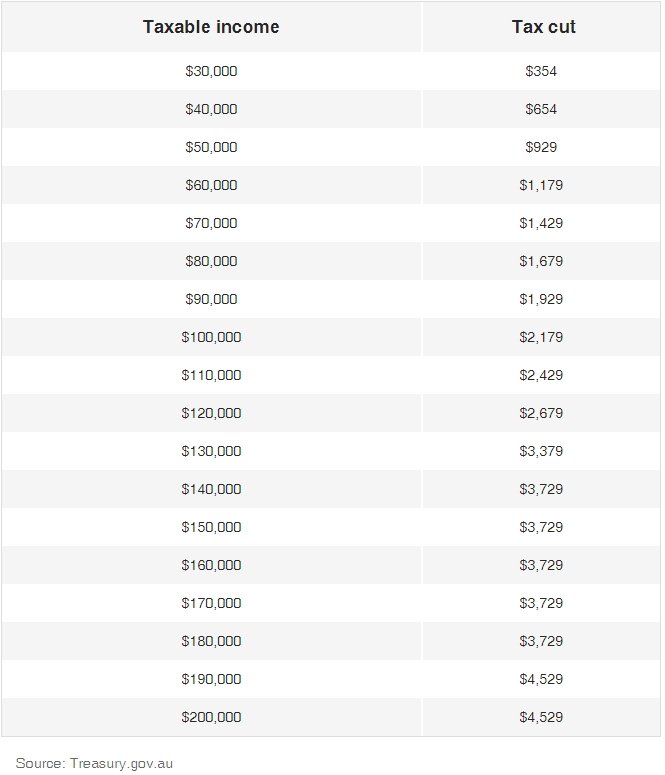The width and height of the screenshot is (665, 775).
Task: Click the $354 tax cut value
Action: pyautogui.click(x=541, y=71)
